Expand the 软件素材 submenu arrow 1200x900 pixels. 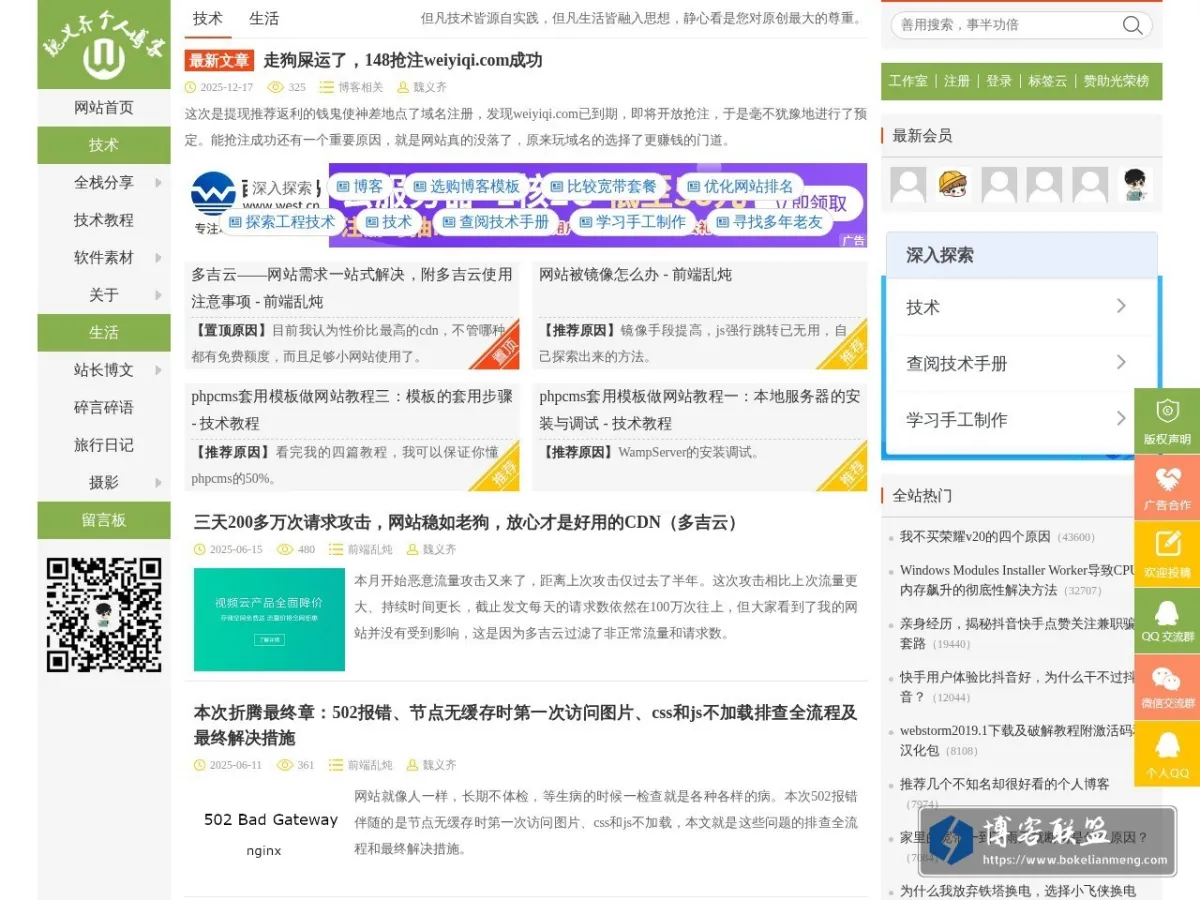tap(158, 258)
